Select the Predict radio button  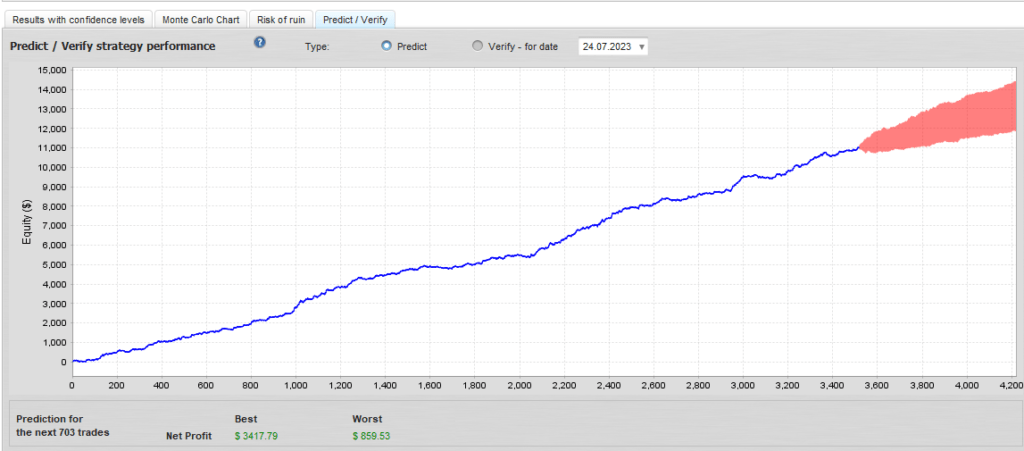point(387,46)
